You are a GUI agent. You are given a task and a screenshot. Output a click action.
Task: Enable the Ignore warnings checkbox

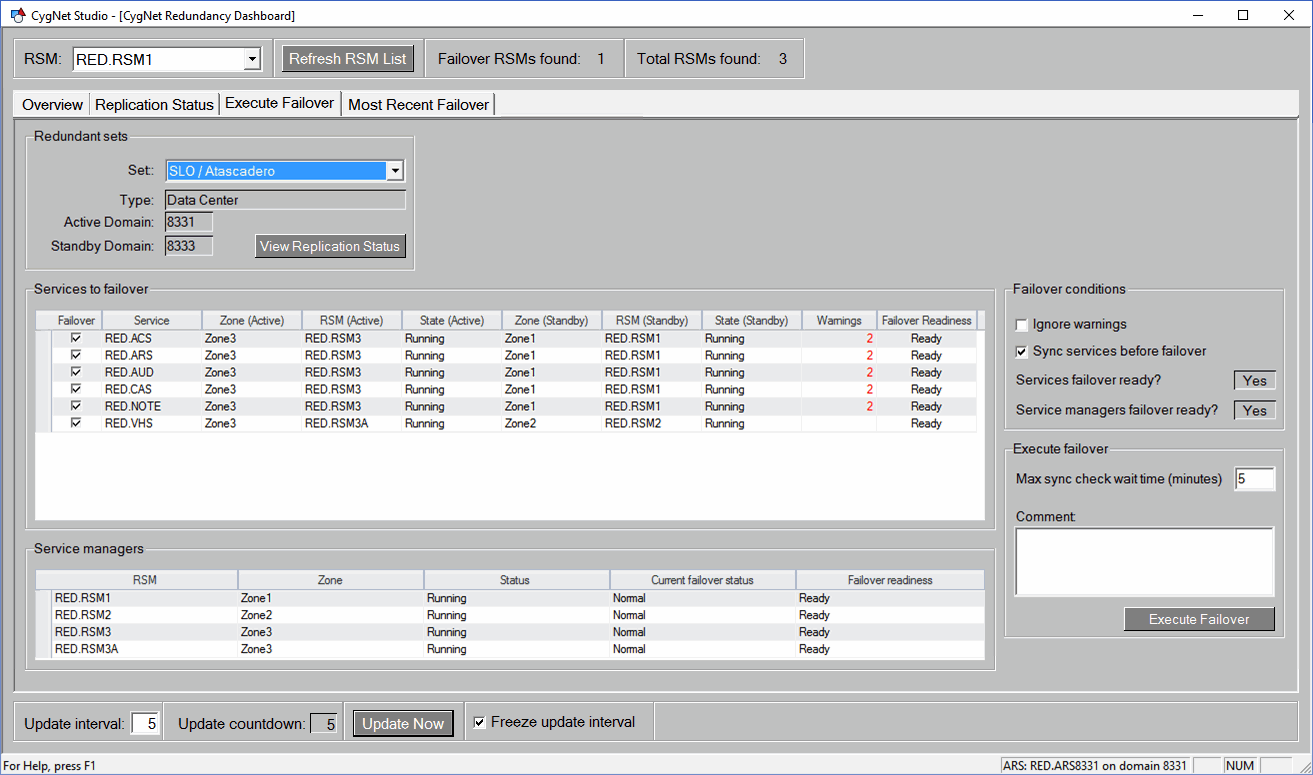(x=1022, y=325)
